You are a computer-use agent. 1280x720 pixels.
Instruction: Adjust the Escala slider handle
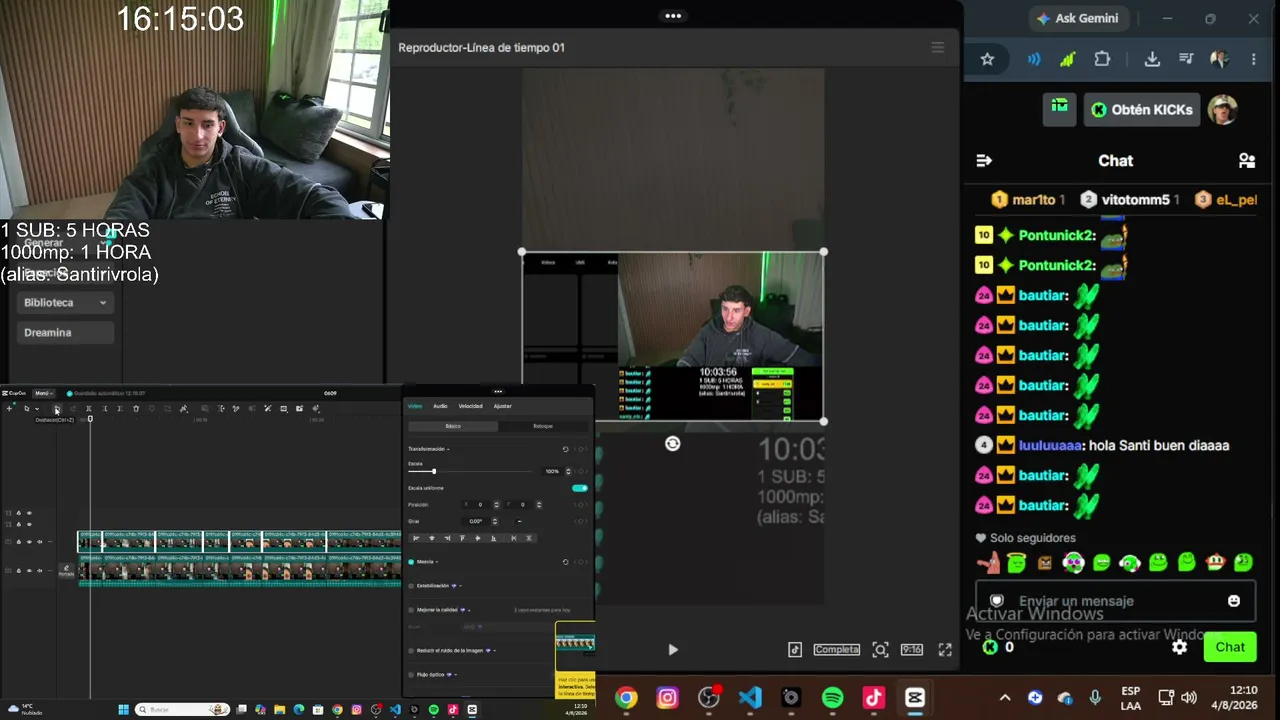pos(433,471)
